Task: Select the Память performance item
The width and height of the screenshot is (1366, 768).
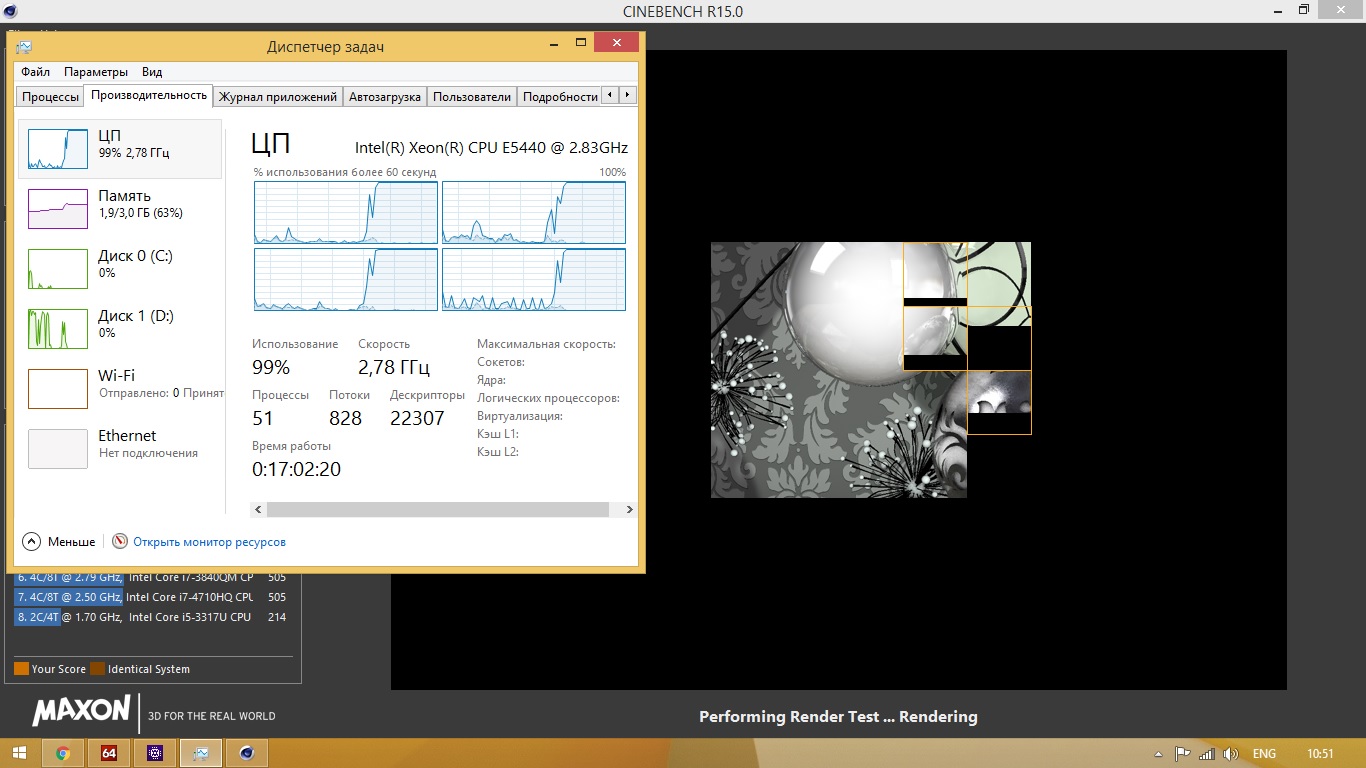Action: point(120,209)
